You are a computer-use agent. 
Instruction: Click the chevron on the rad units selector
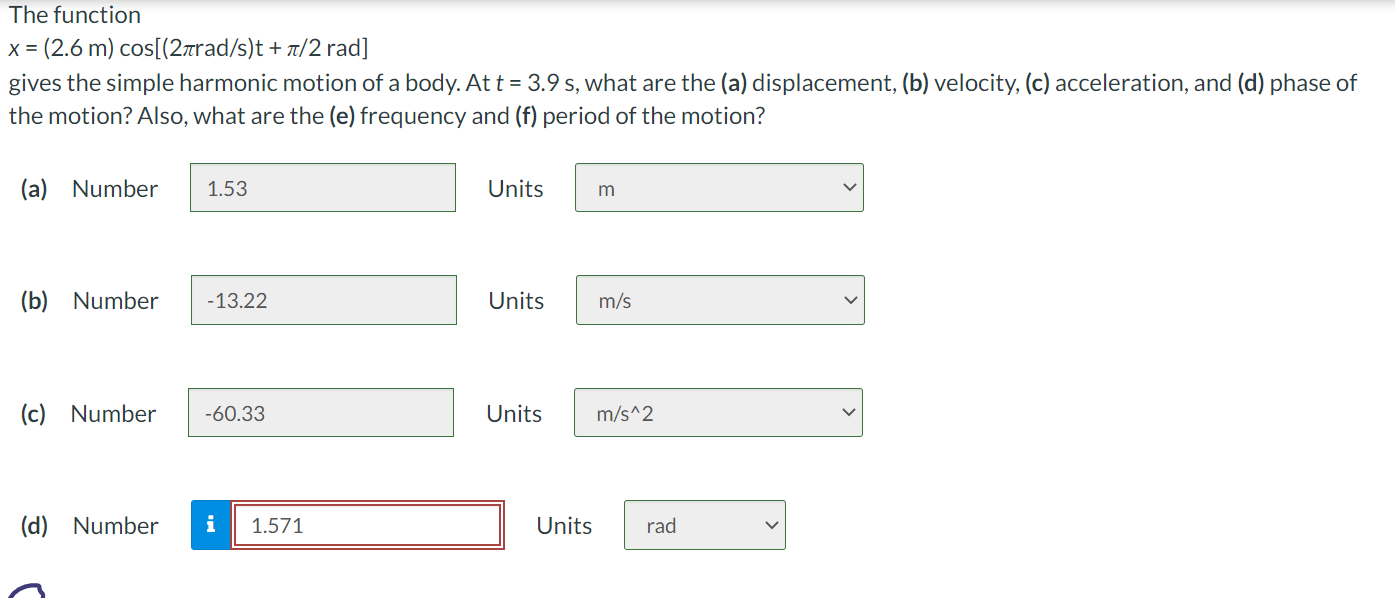click(770, 524)
